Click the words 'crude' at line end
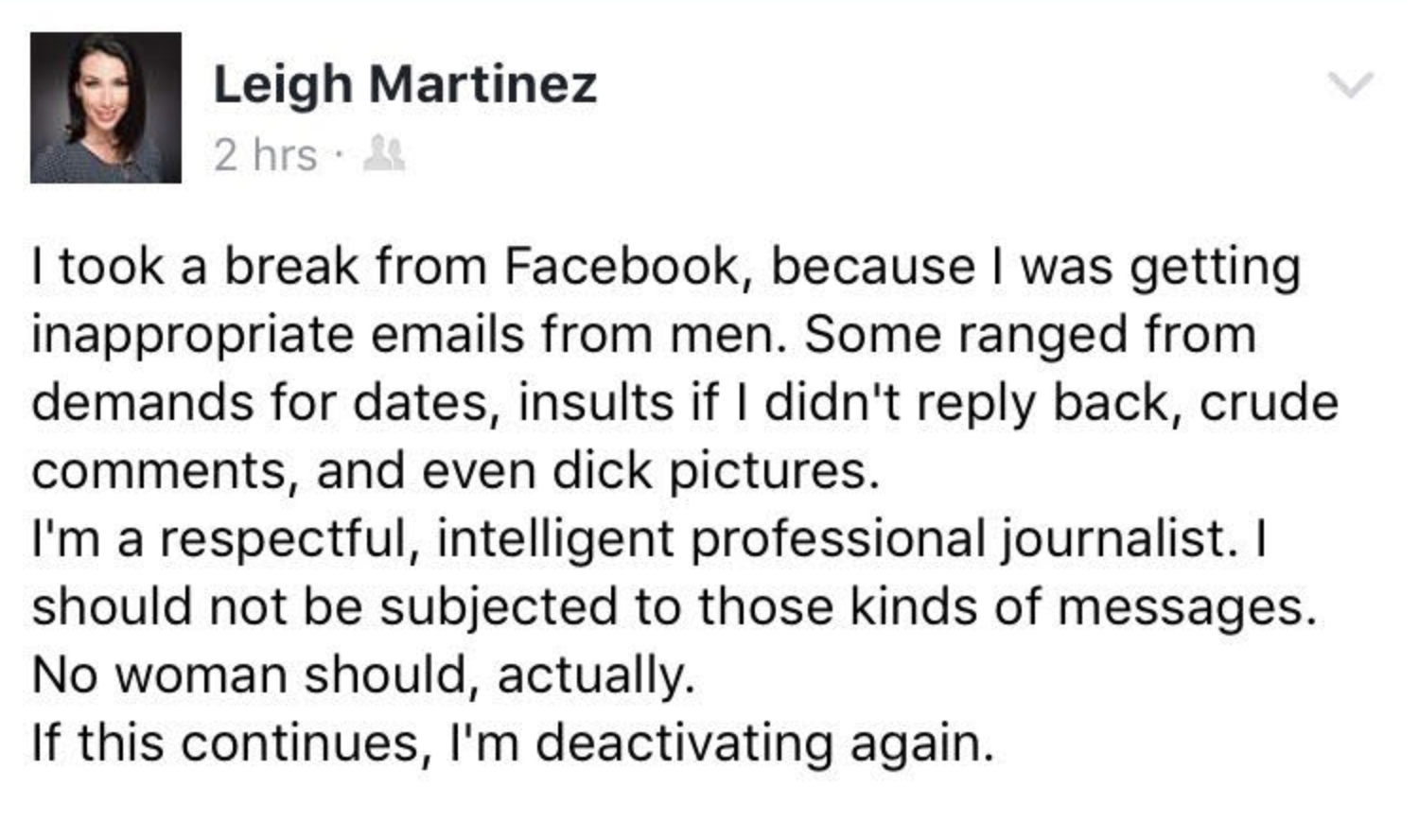Screen dimensions: 1419x840 click(x=1269, y=402)
